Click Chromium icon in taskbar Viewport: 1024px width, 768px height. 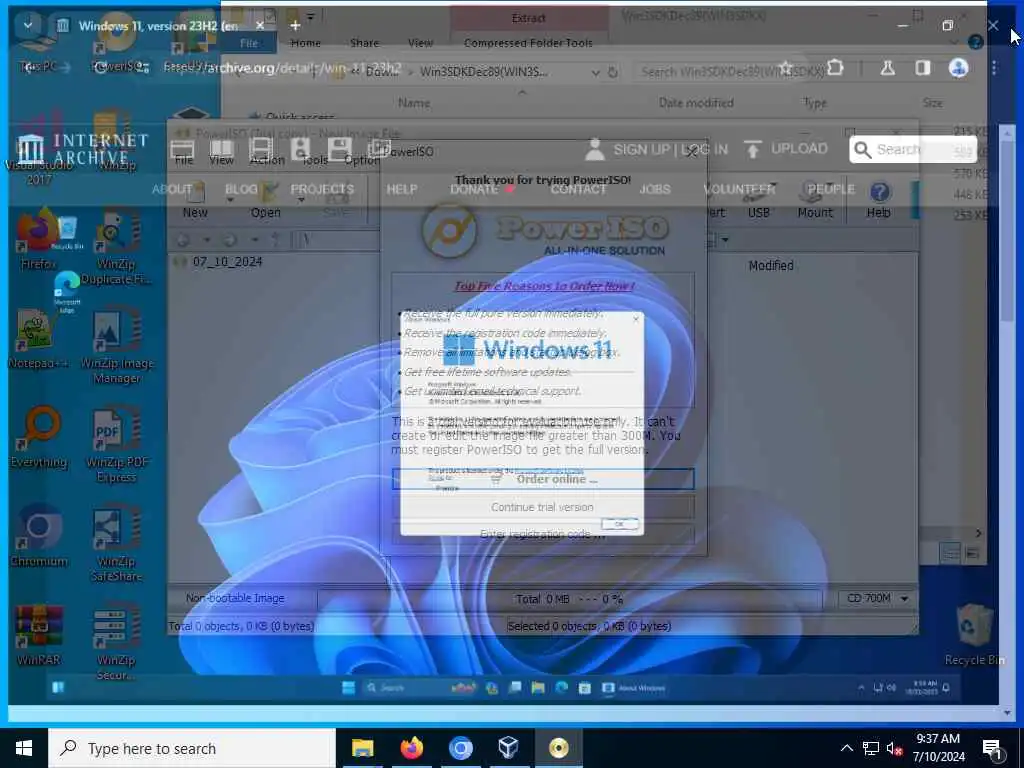(460, 748)
